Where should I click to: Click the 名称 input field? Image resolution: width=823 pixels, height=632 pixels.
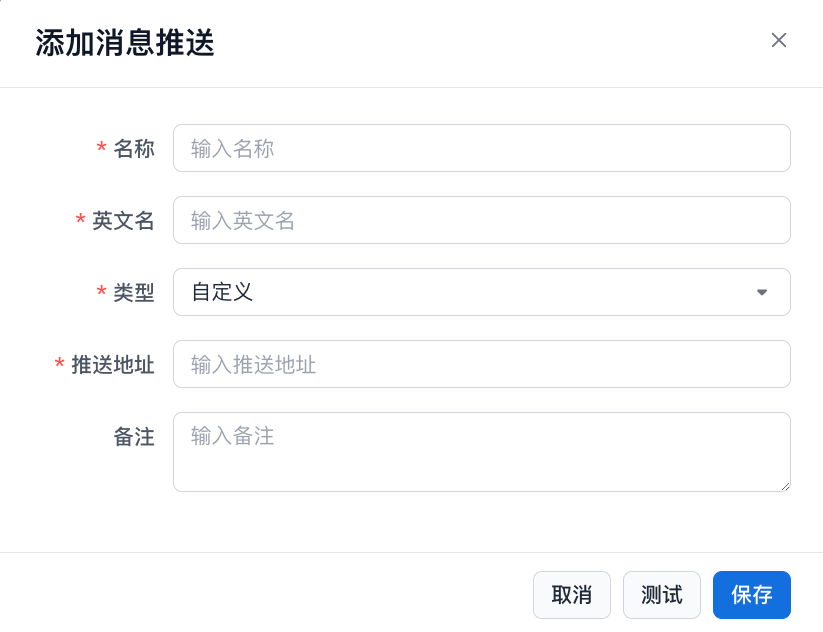(481, 148)
